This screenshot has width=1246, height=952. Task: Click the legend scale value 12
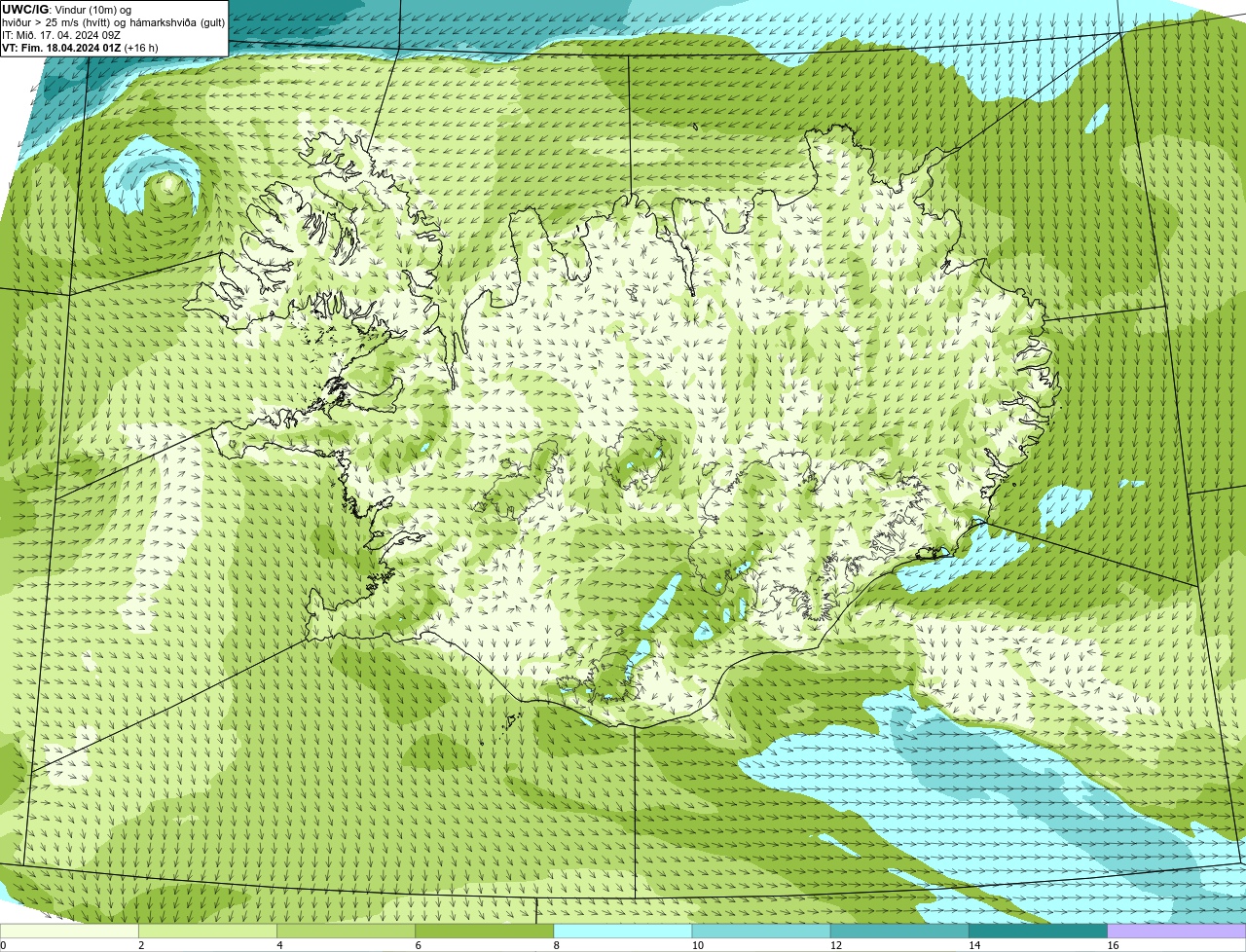tap(835, 945)
